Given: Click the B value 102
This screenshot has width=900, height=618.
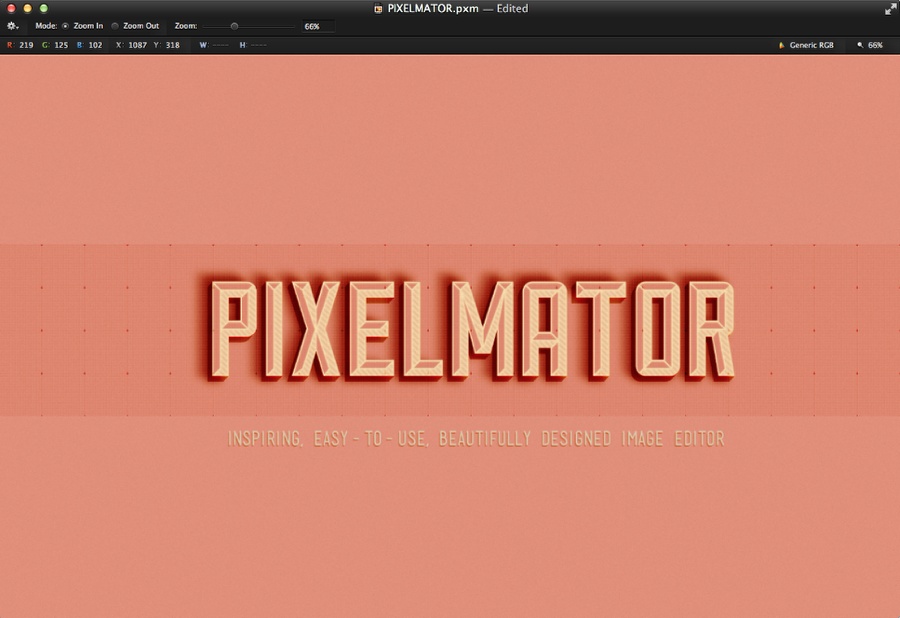Looking at the screenshot, I should 95,45.
